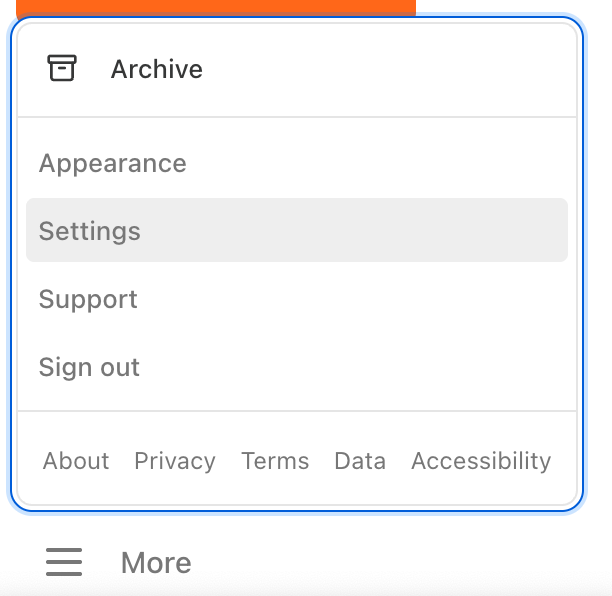Open the Accessibility footer link

[x=481, y=461]
